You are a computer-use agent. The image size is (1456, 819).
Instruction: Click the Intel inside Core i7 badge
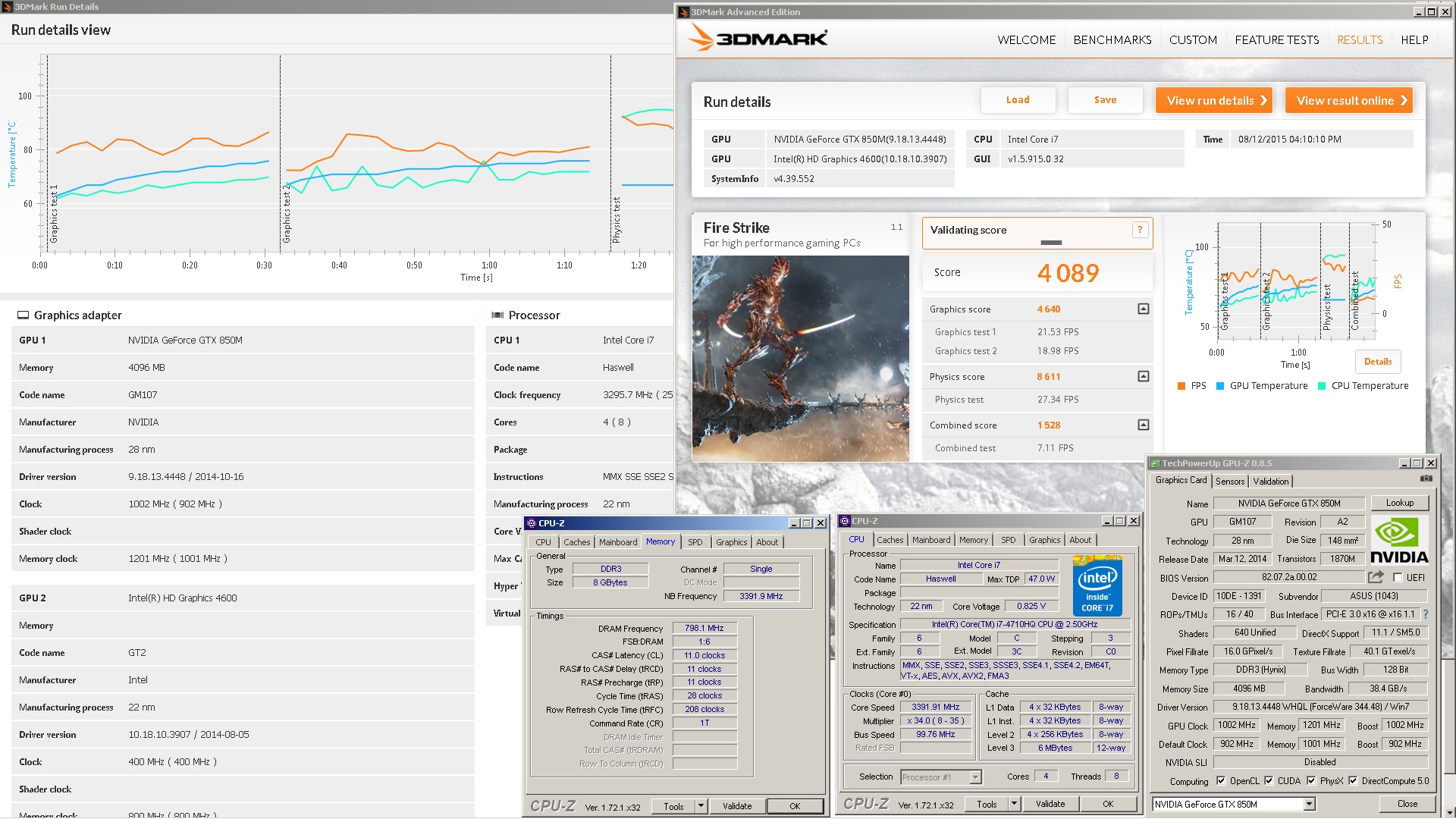click(1097, 585)
